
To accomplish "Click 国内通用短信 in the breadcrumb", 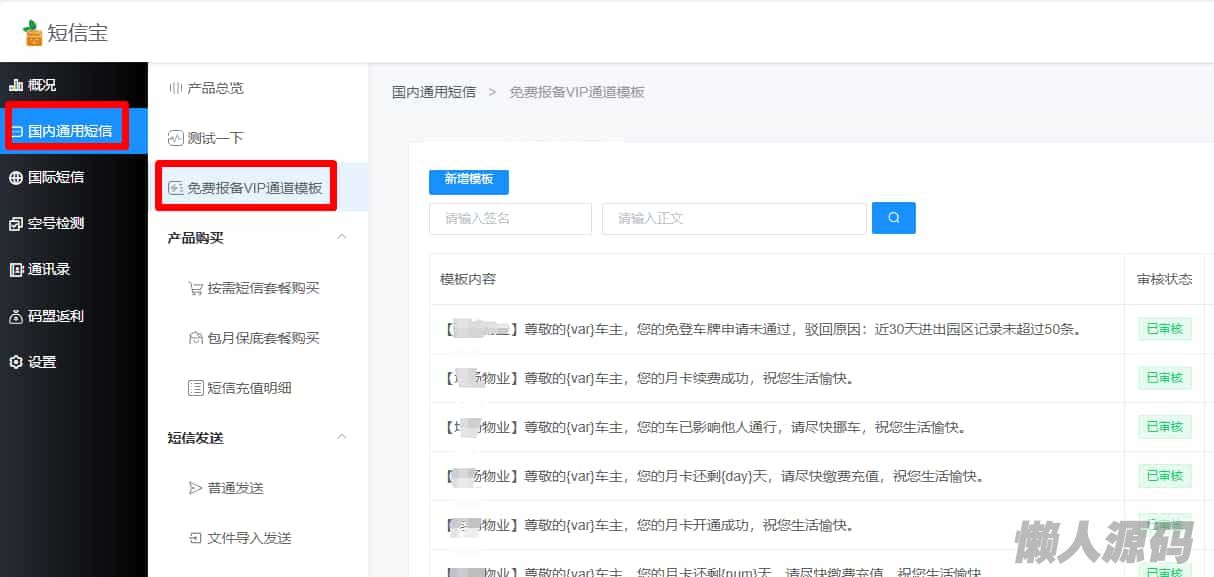I will (434, 92).
